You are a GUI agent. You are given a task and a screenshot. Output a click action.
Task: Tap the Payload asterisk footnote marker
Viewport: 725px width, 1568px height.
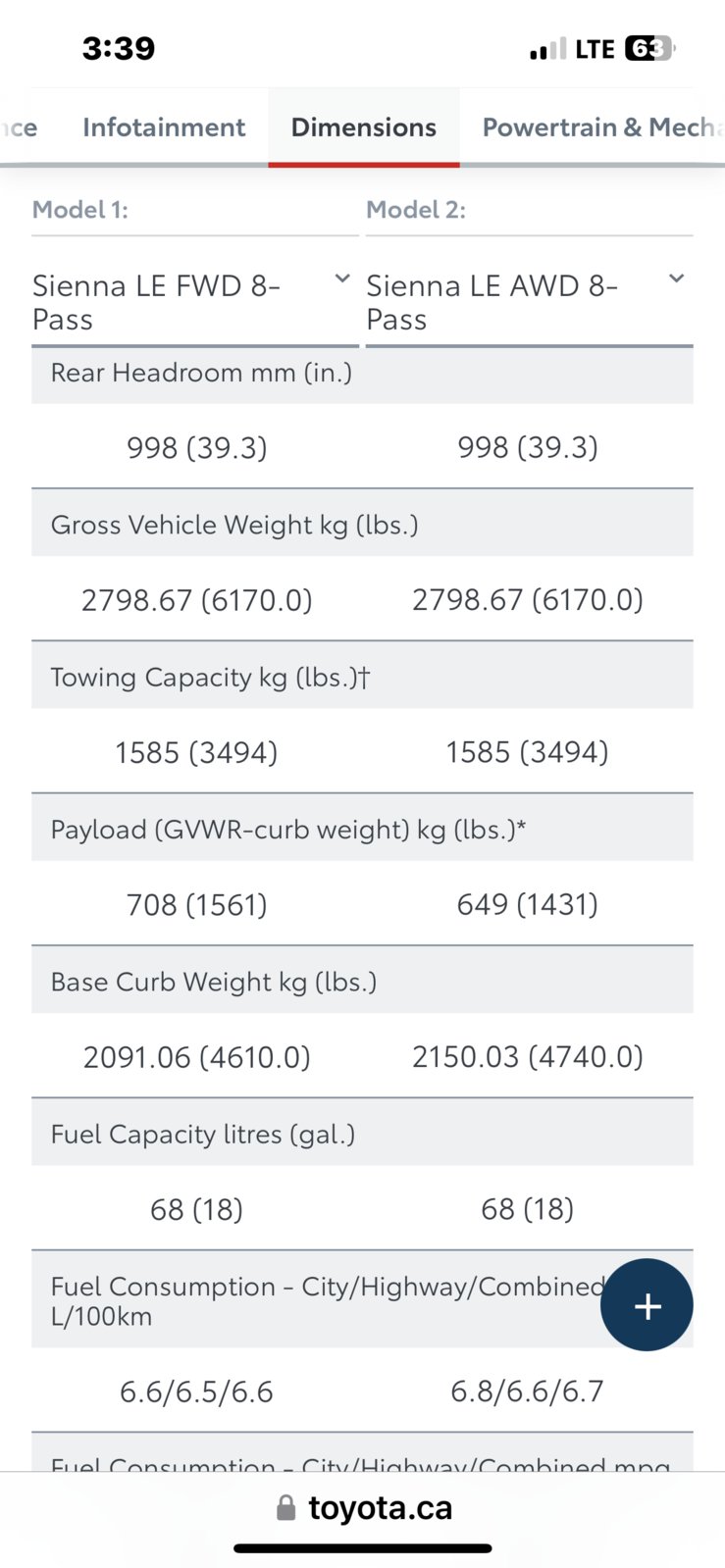(x=521, y=827)
